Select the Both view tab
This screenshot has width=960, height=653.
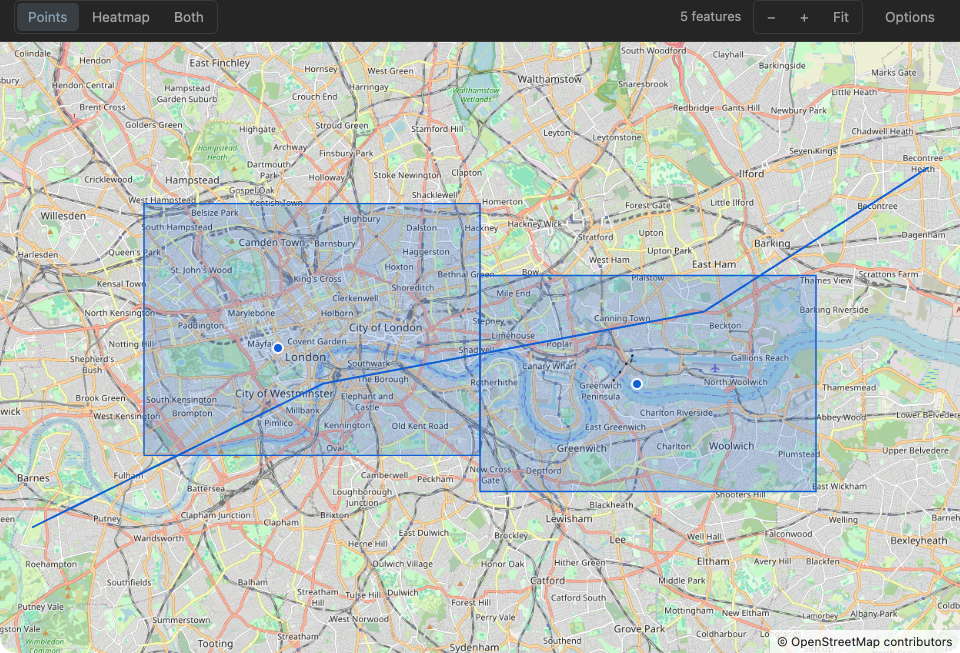tap(189, 17)
